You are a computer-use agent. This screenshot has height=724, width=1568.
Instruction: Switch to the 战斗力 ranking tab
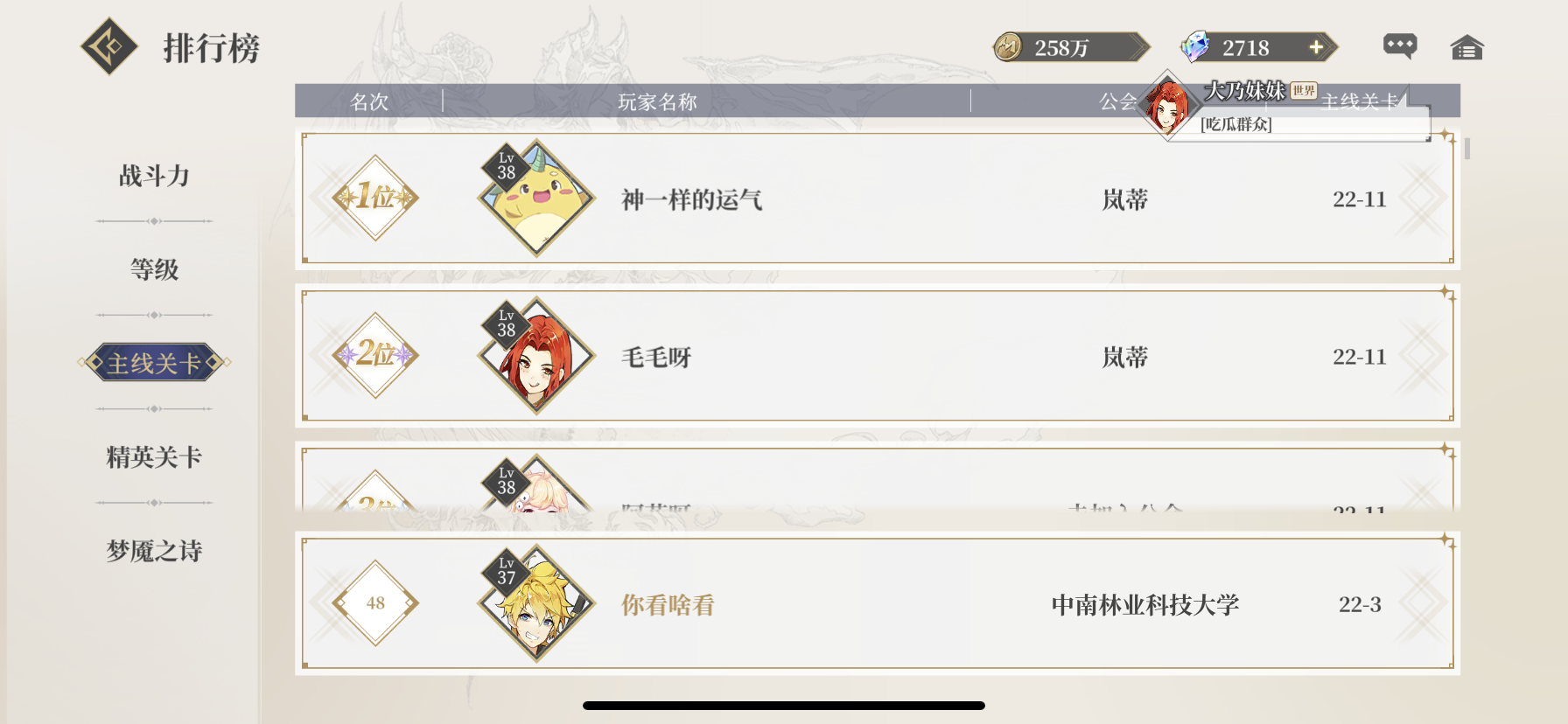(x=154, y=176)
